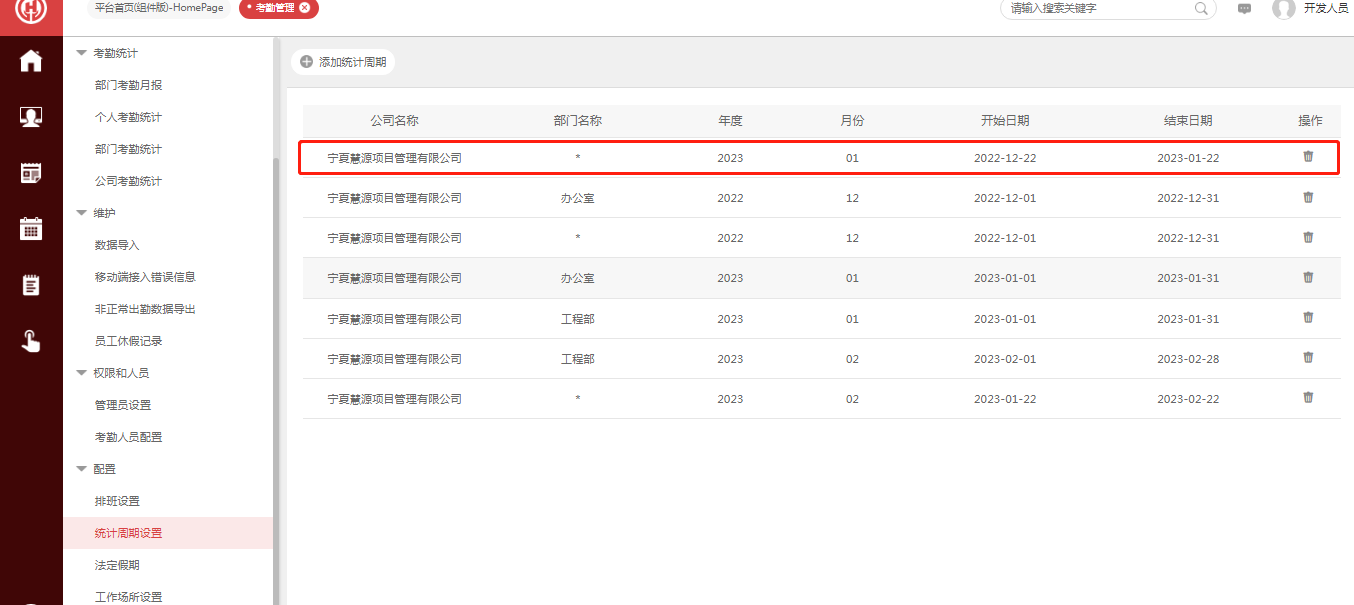Click the start date cell 2022-12-22
The height and width of the screenshot is (605, 1354).
pyautogui.click(x=1005, y=158)
